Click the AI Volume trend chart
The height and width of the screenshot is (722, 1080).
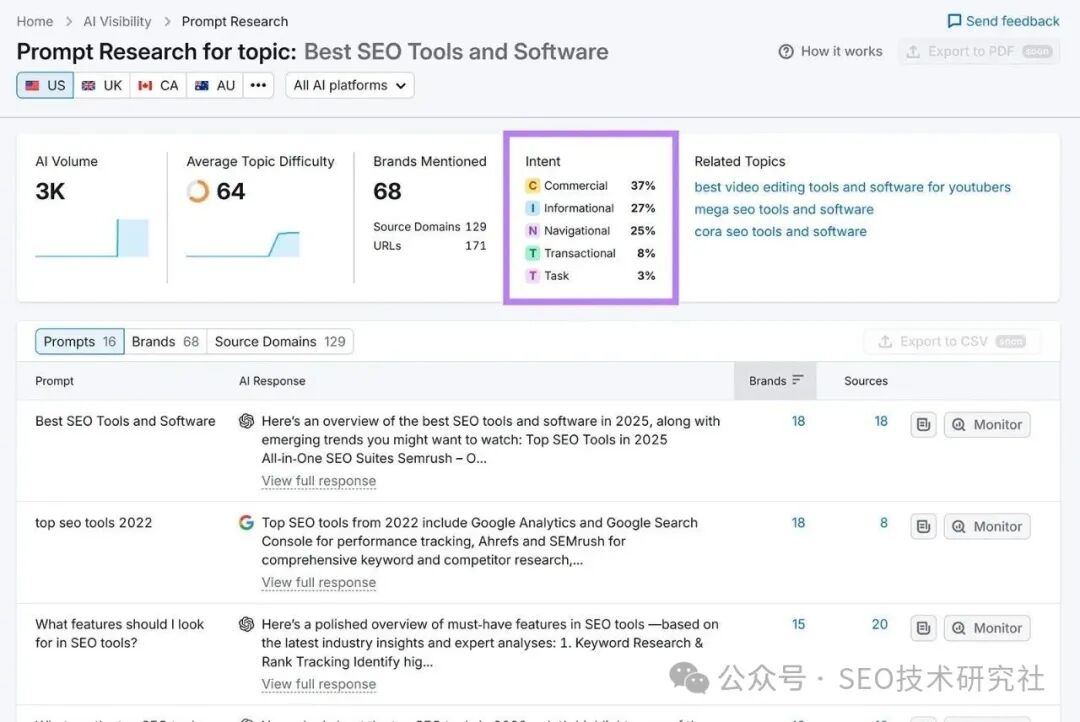tap(92, 238)
